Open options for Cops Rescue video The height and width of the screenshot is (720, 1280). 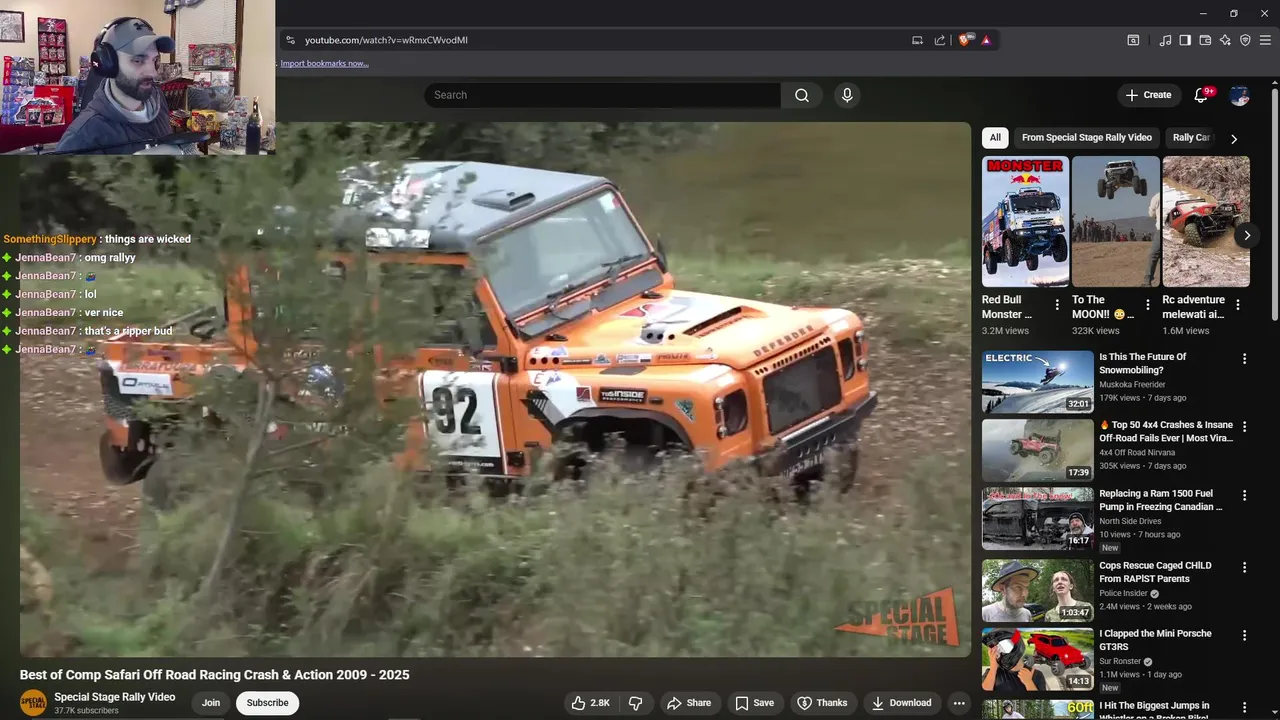(1245, 567)
